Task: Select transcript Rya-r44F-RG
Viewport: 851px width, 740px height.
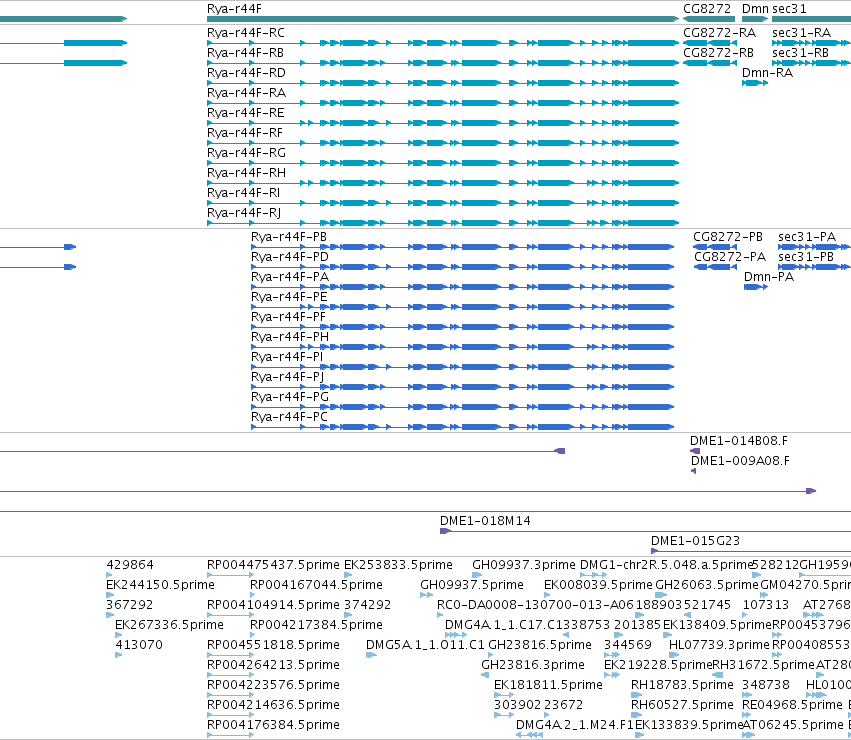Action: [246, 153]
